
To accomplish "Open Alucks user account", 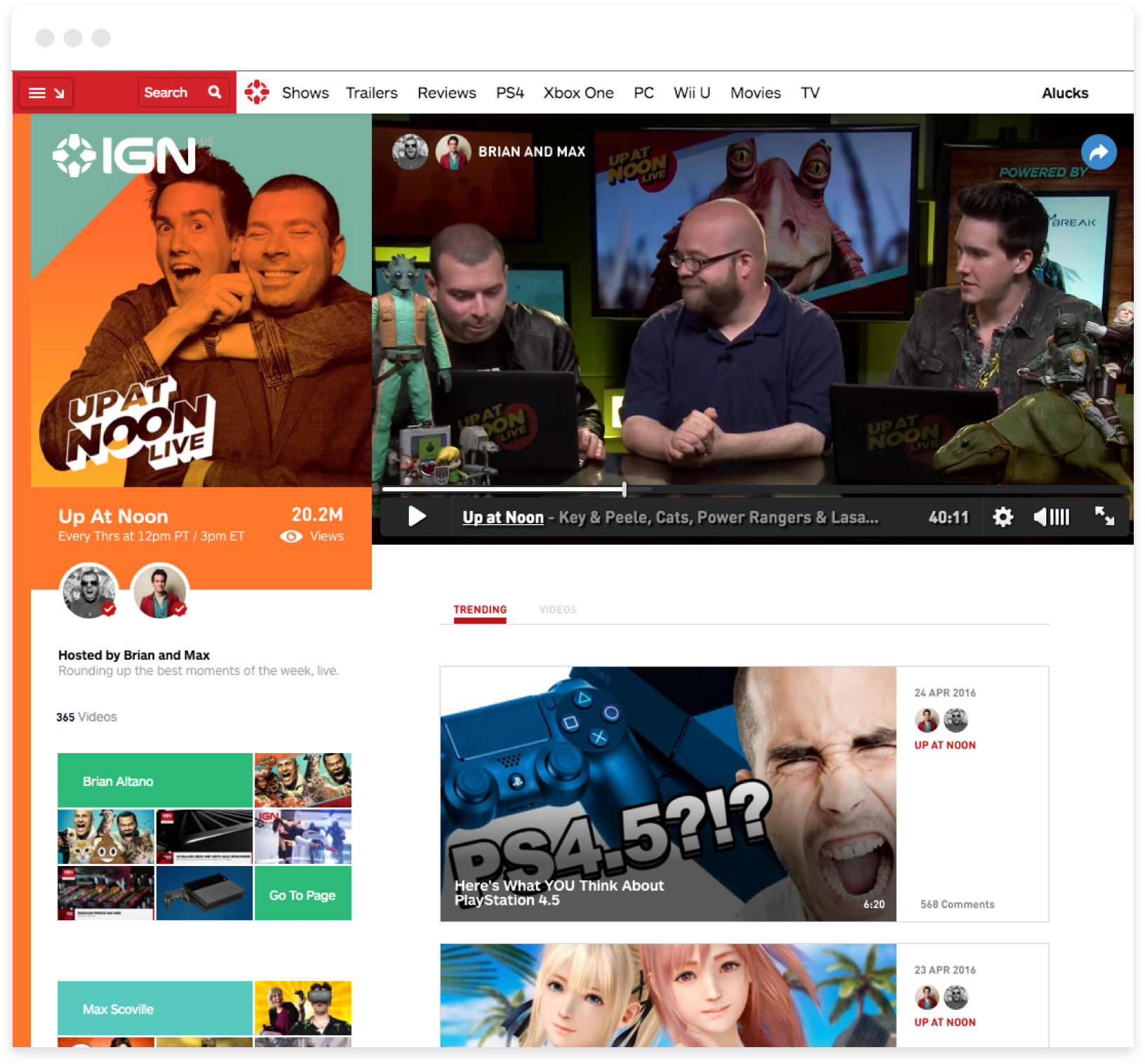I will 1064,93.
